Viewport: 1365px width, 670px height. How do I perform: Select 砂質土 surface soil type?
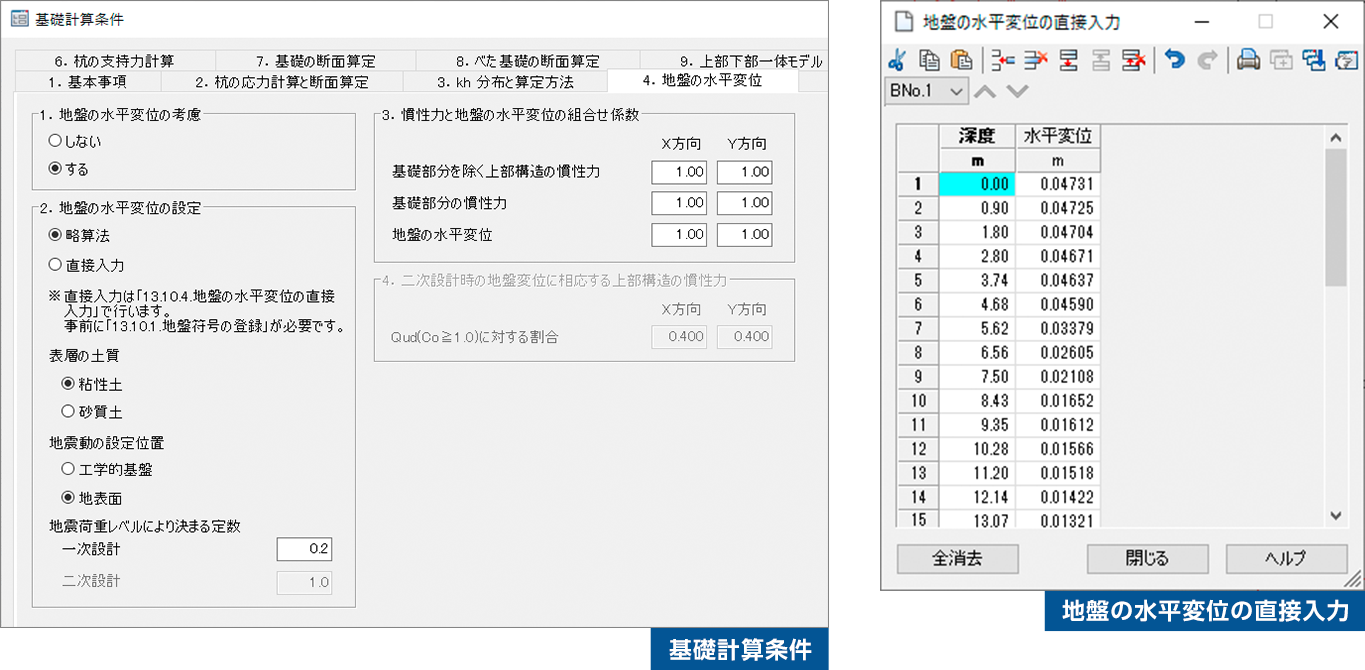point(92,411)
